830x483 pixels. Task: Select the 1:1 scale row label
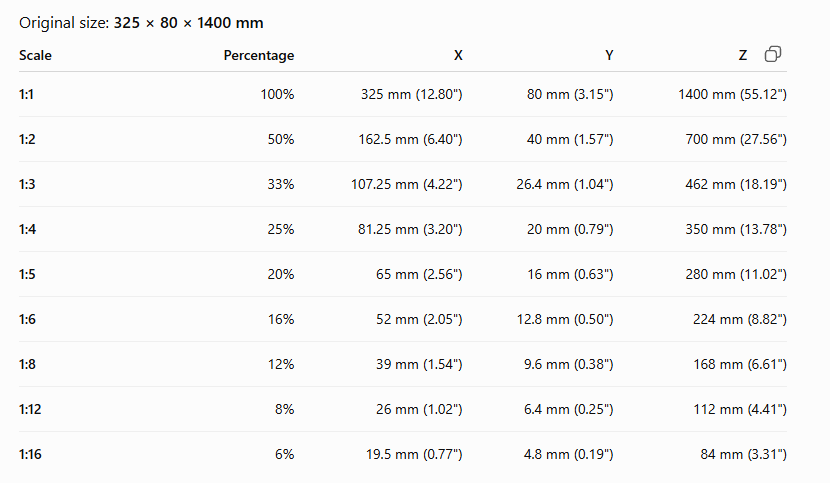26,94
